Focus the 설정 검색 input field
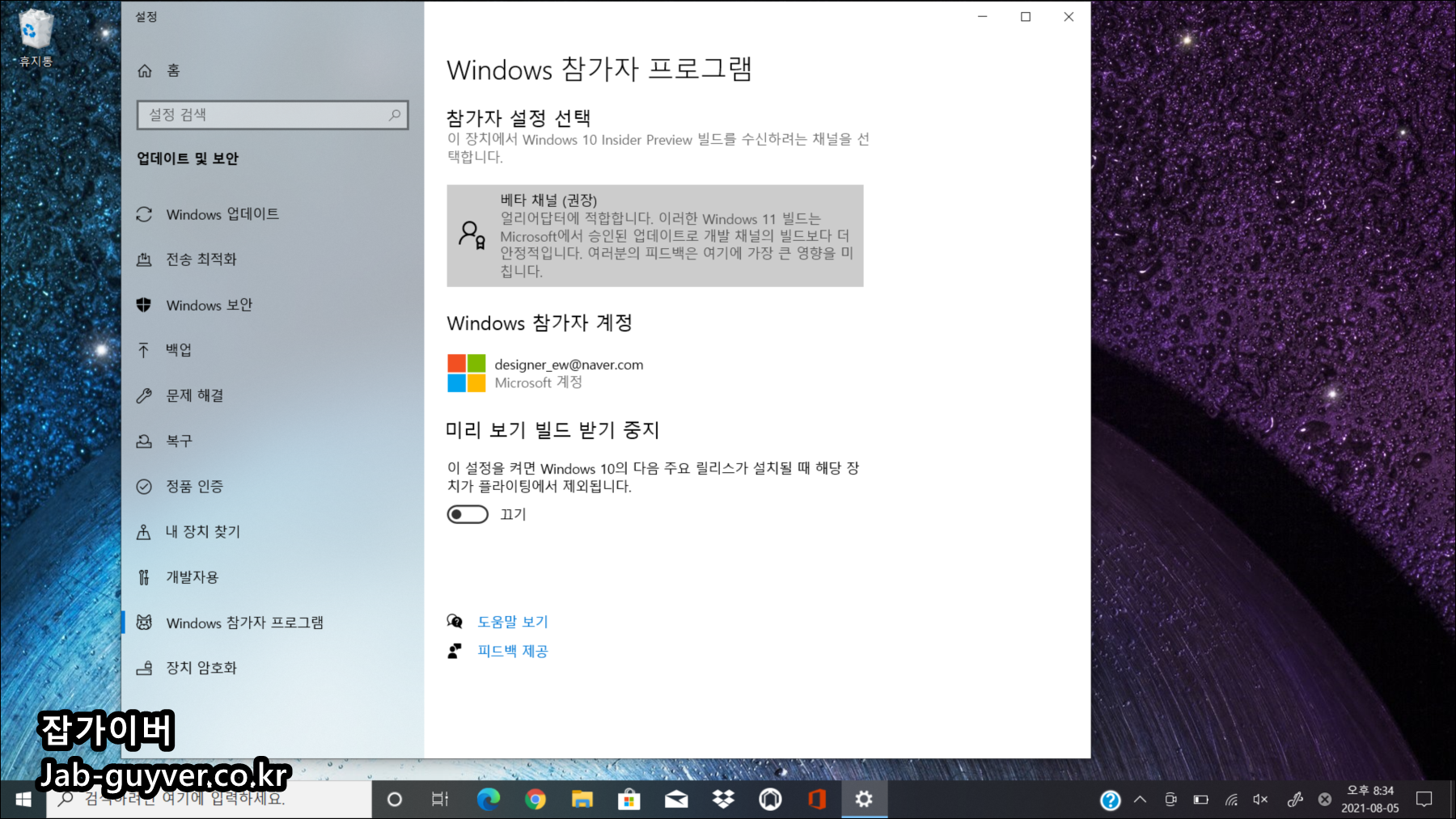 pos(273,115)
